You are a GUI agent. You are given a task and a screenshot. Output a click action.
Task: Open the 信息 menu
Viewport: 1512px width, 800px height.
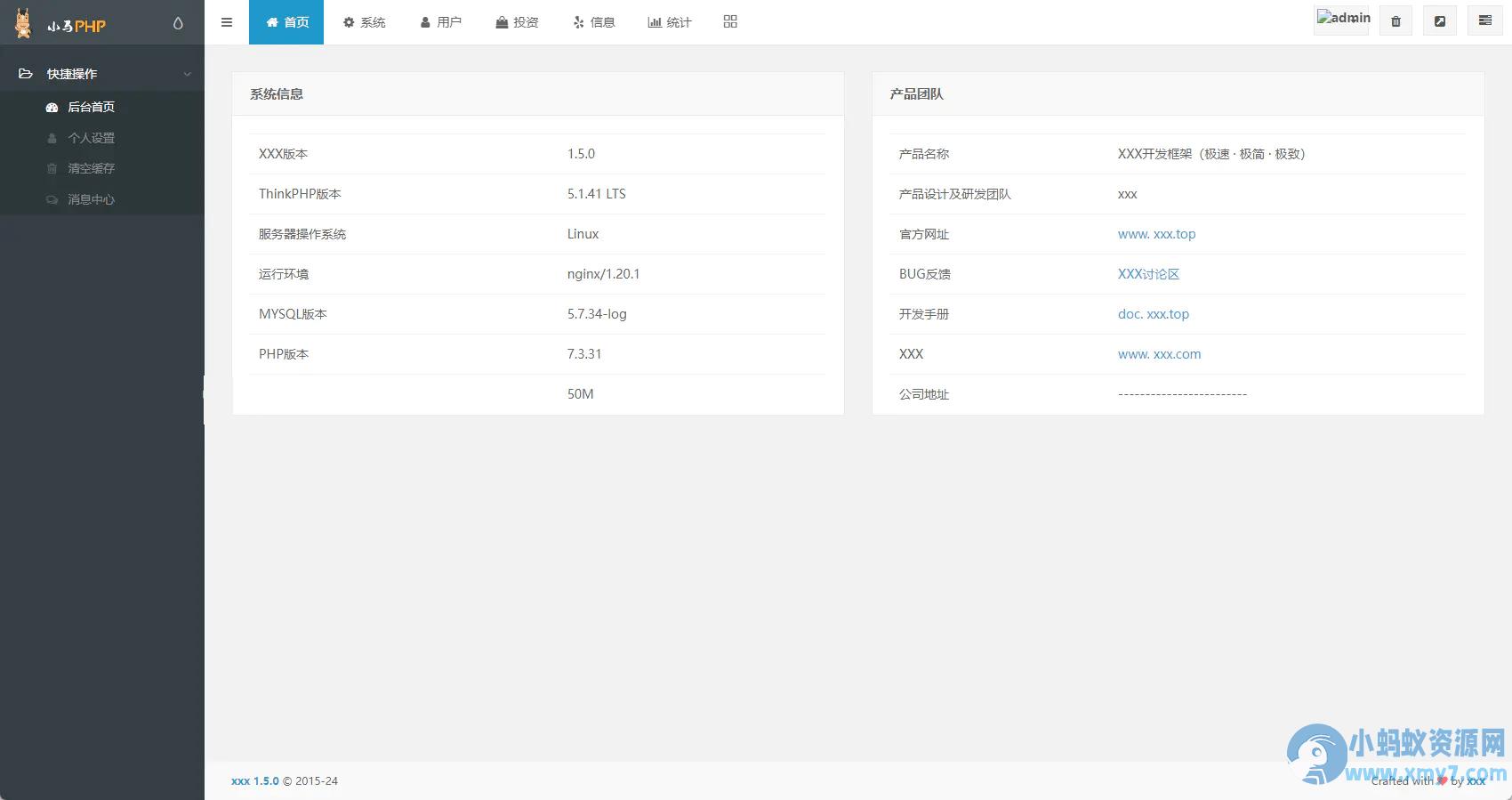click(x=594, y=22)
